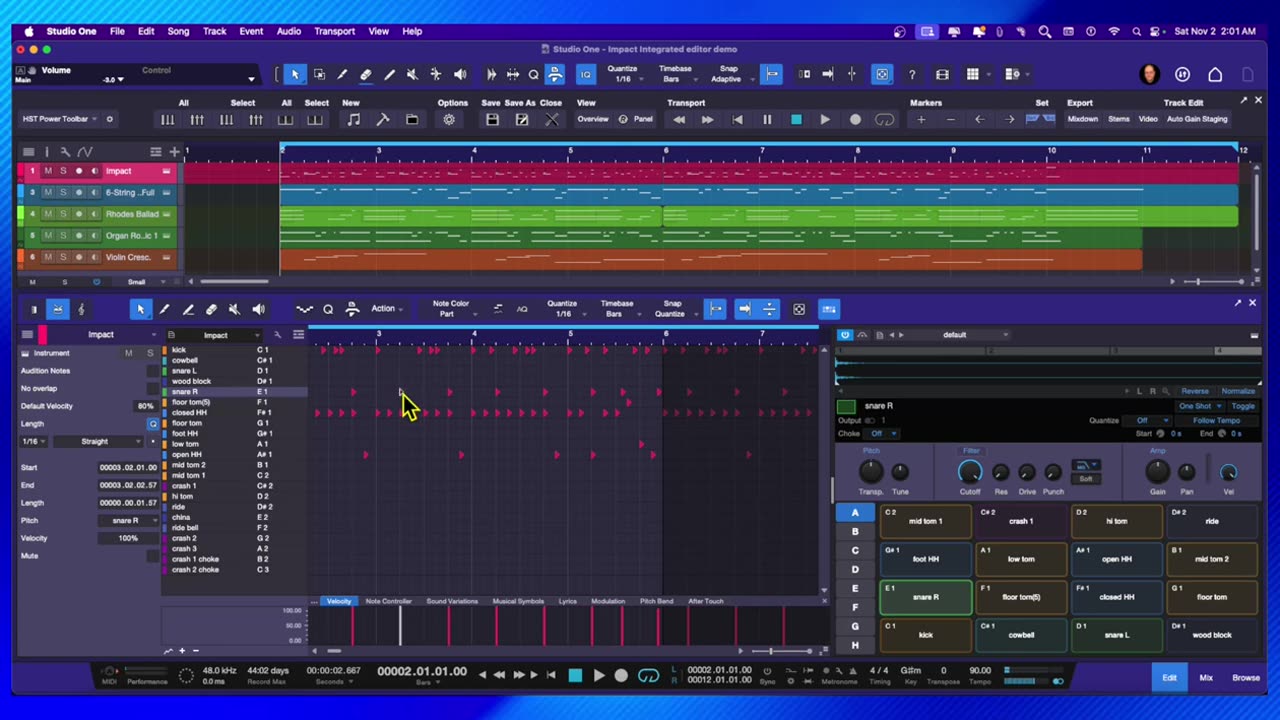Select the Eraser tool in the editor toolbar
This screenshot has width=1280, height=720.
pos(211,309)
